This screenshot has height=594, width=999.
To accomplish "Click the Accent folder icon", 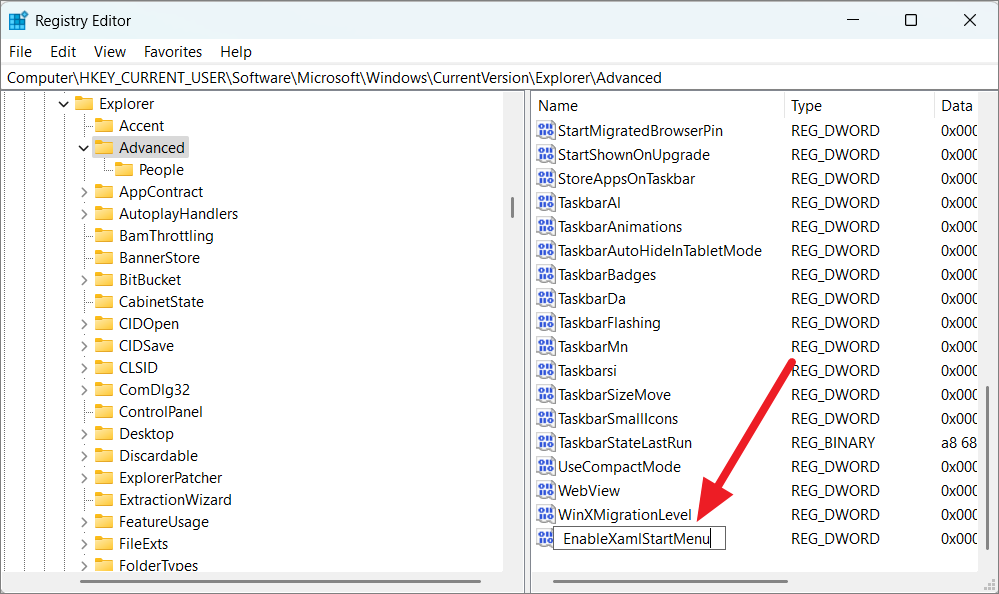I will 104,126.
